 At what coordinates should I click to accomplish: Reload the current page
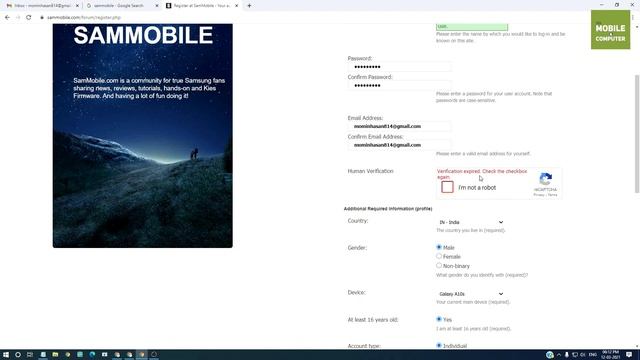point(29,18)
